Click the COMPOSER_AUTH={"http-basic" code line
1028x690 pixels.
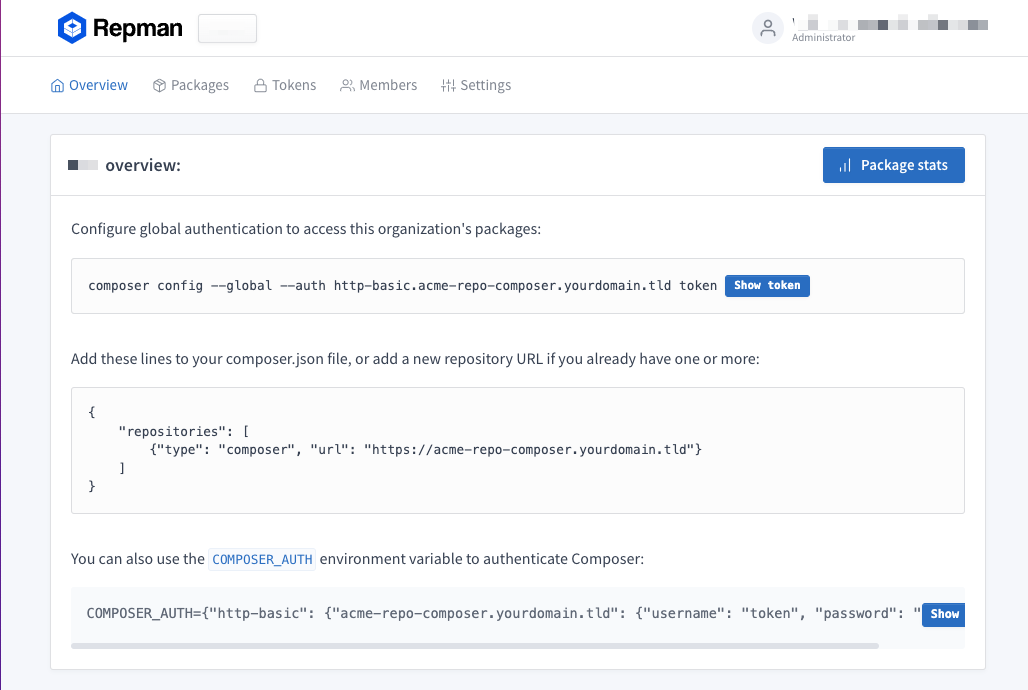pyautogui.click(x=504, y=613)
